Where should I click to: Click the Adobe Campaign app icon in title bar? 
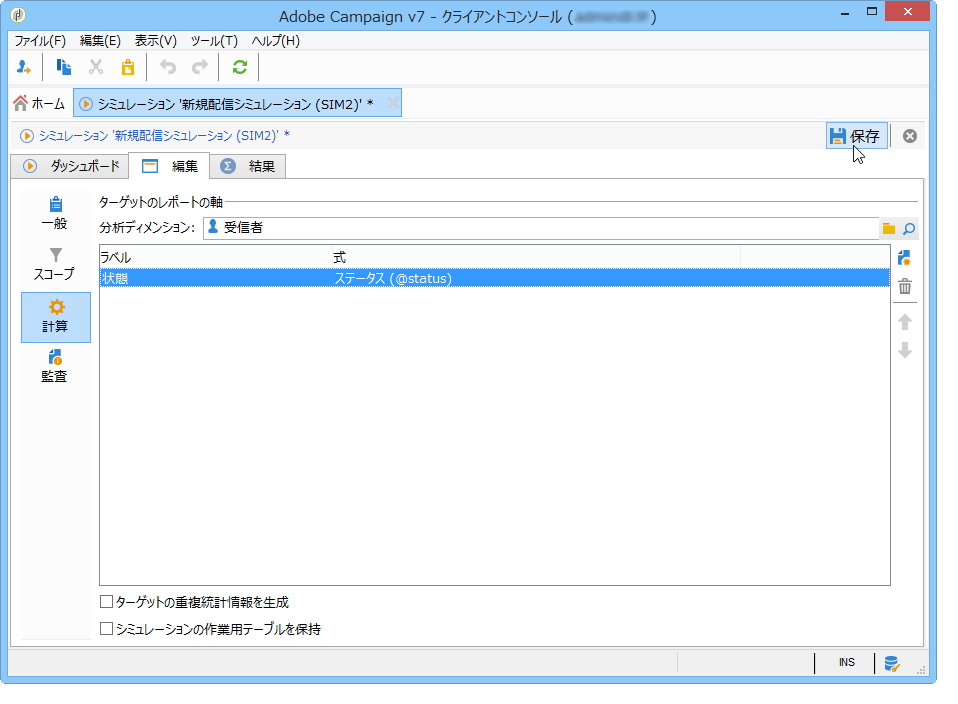[x=19, y=15]
